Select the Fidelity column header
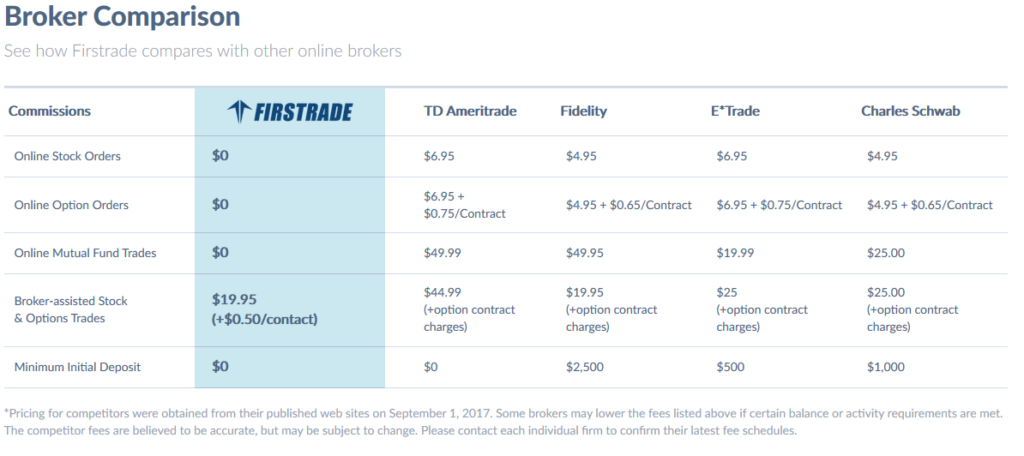 [584, 111]
